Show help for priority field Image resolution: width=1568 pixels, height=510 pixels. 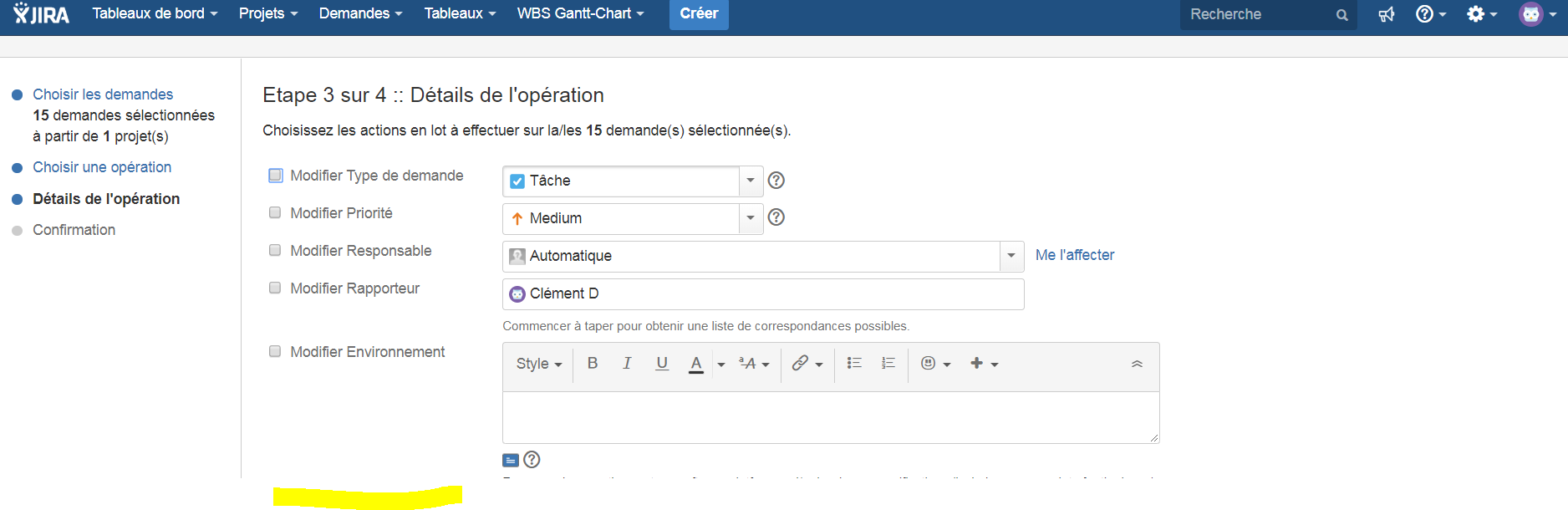pos(776,217)
